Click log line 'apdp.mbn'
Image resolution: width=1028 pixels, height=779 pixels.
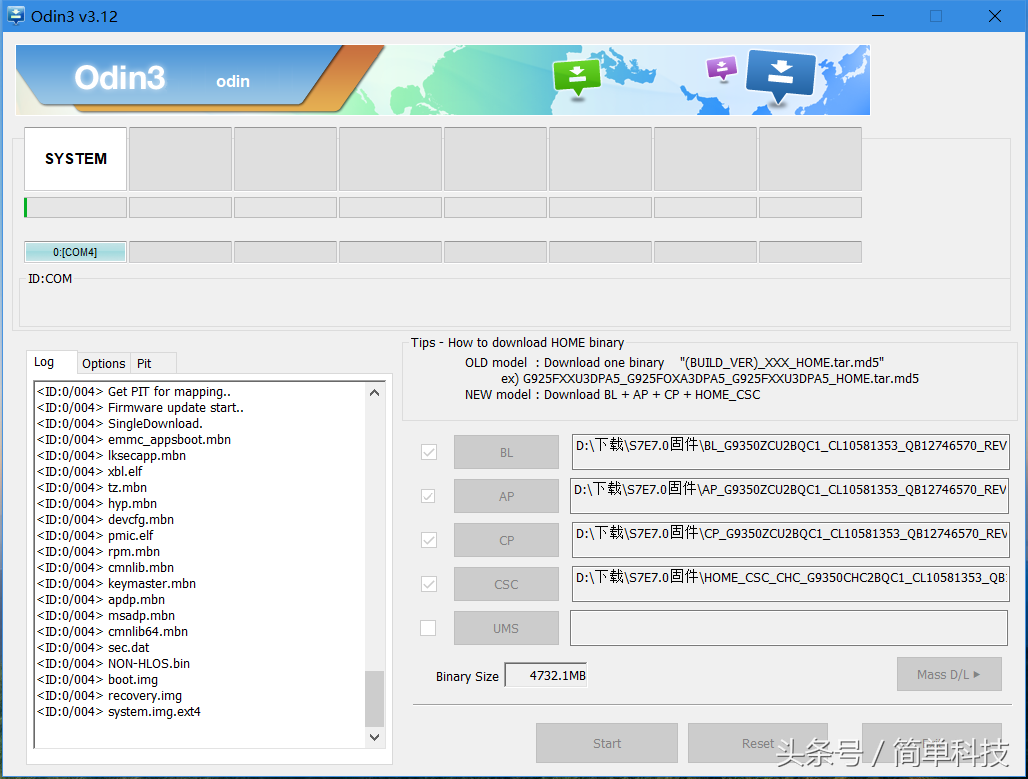pos(101,599)
